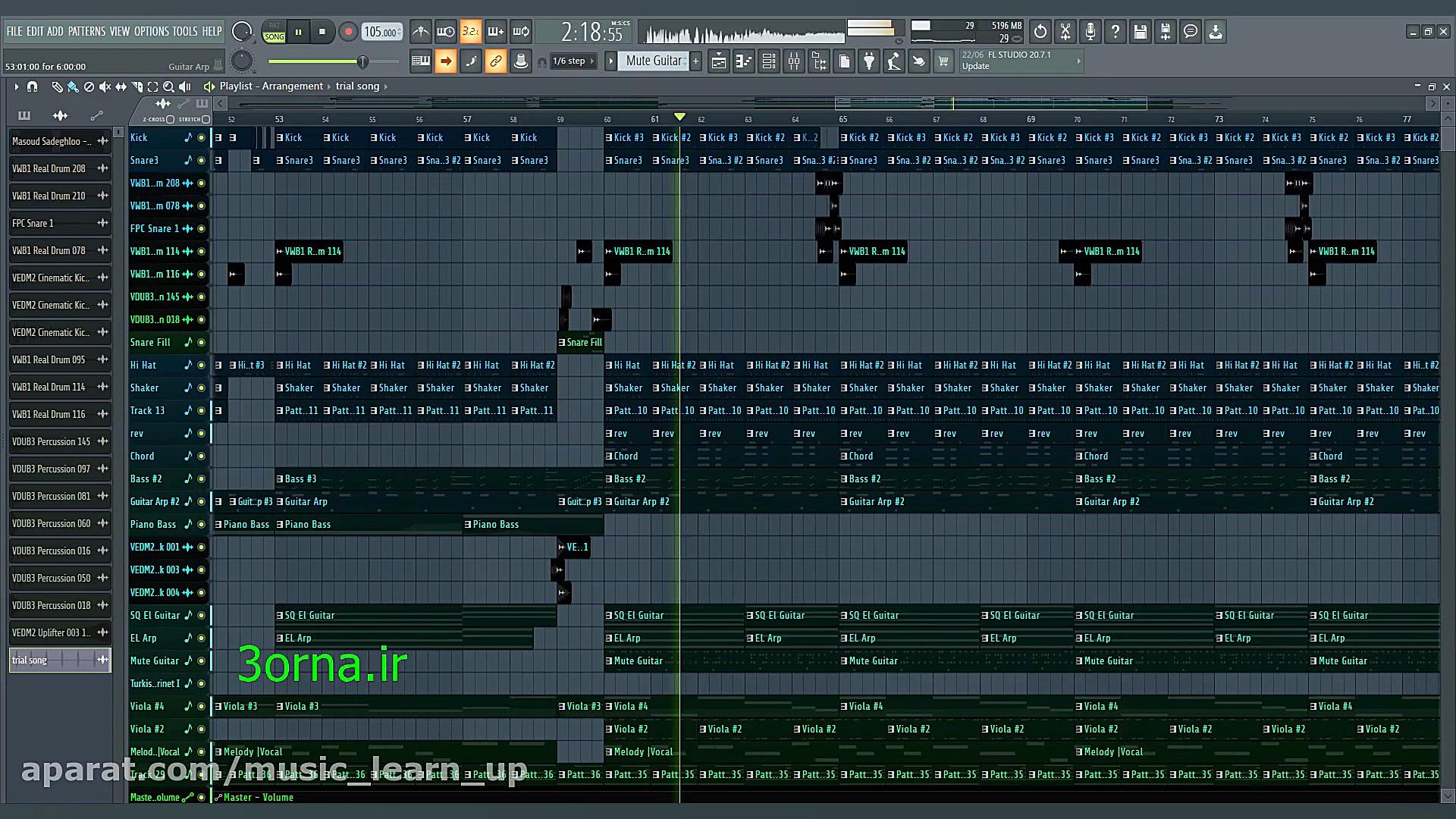Expand the trial song arrangement arrow
1456x819 pixels.
point(386,86)
